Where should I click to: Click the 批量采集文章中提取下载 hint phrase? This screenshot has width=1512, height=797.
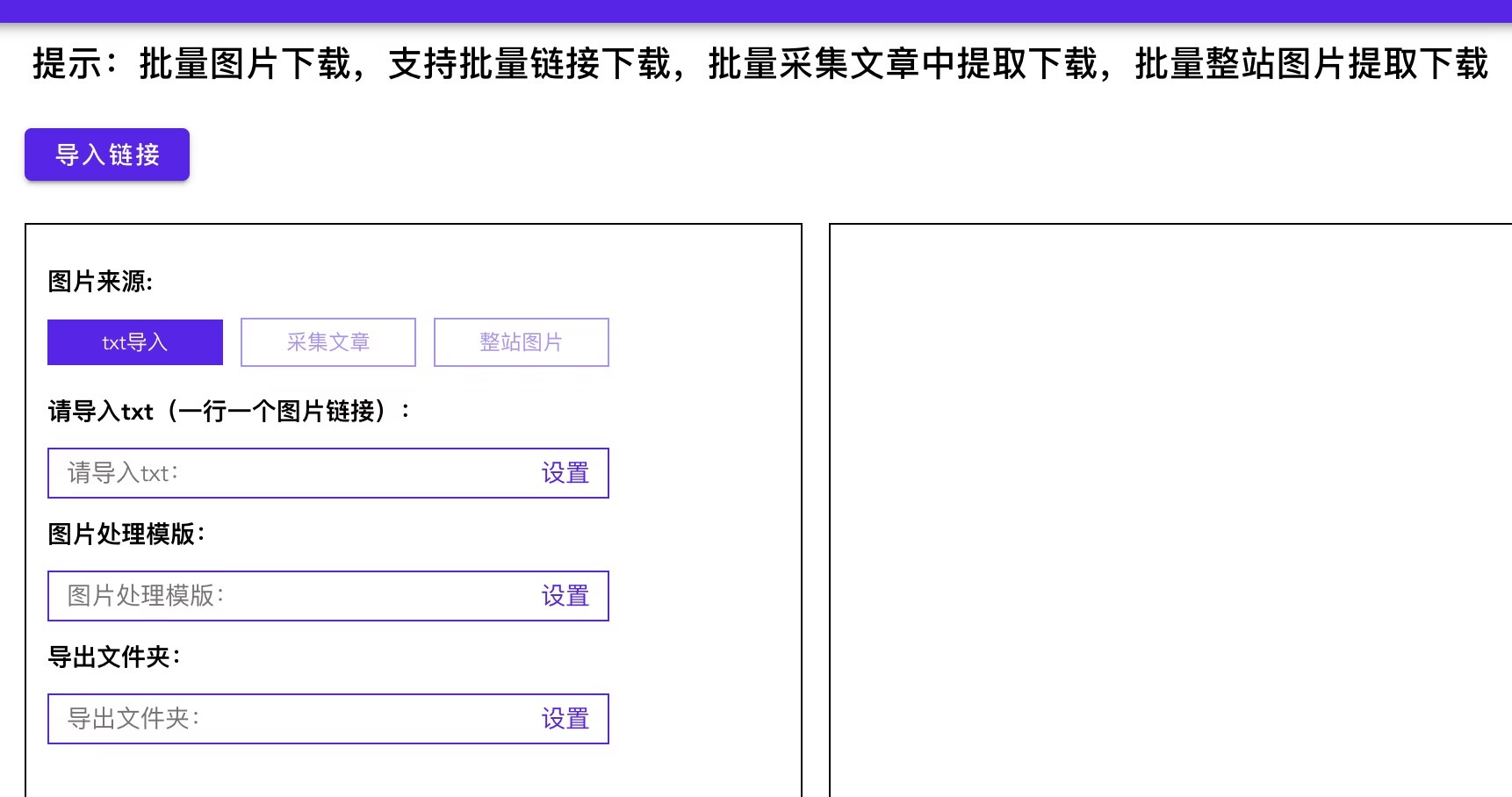[903, 64]
